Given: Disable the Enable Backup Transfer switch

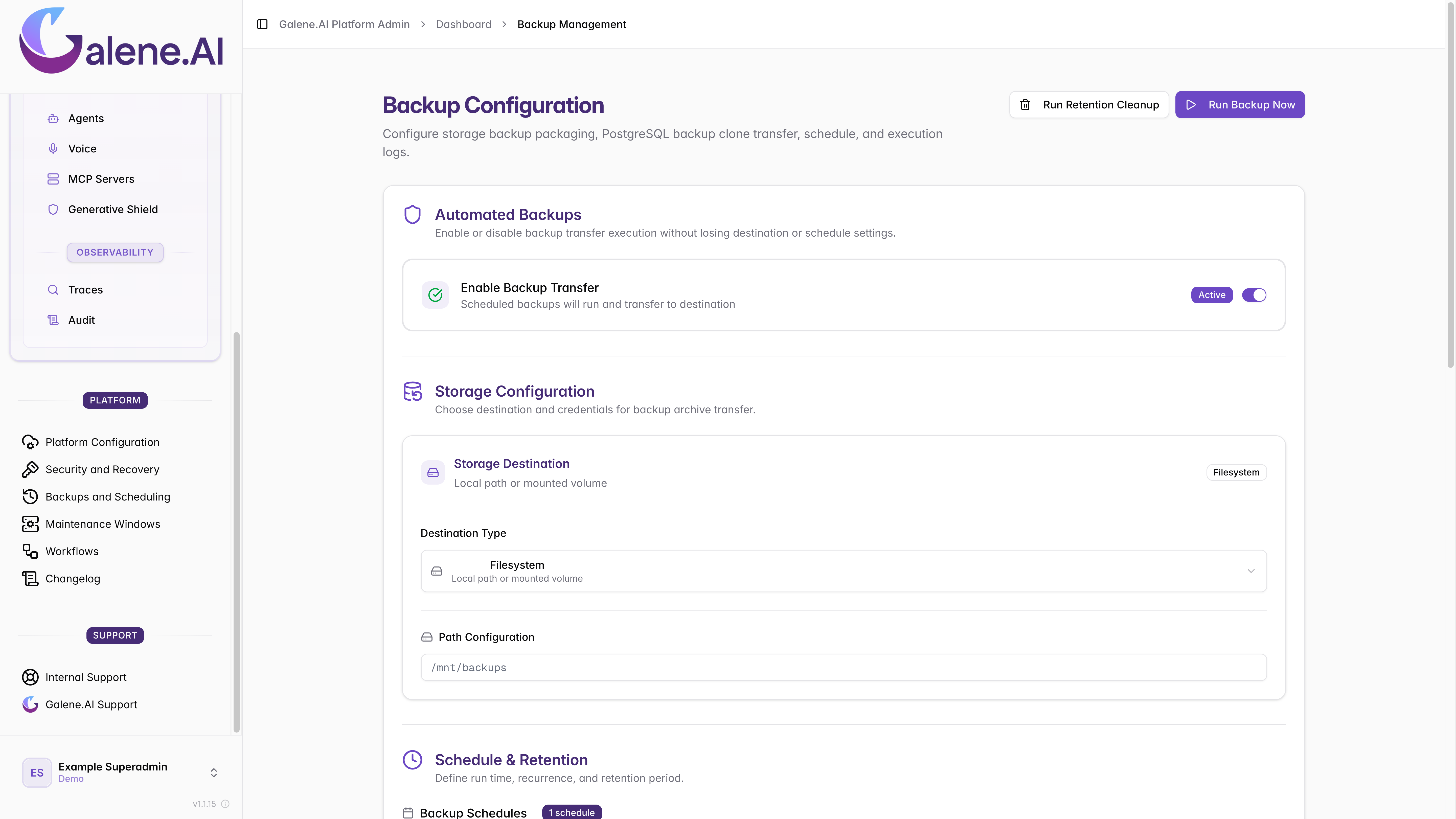Looking at the screenshot, I should 1254,295.
